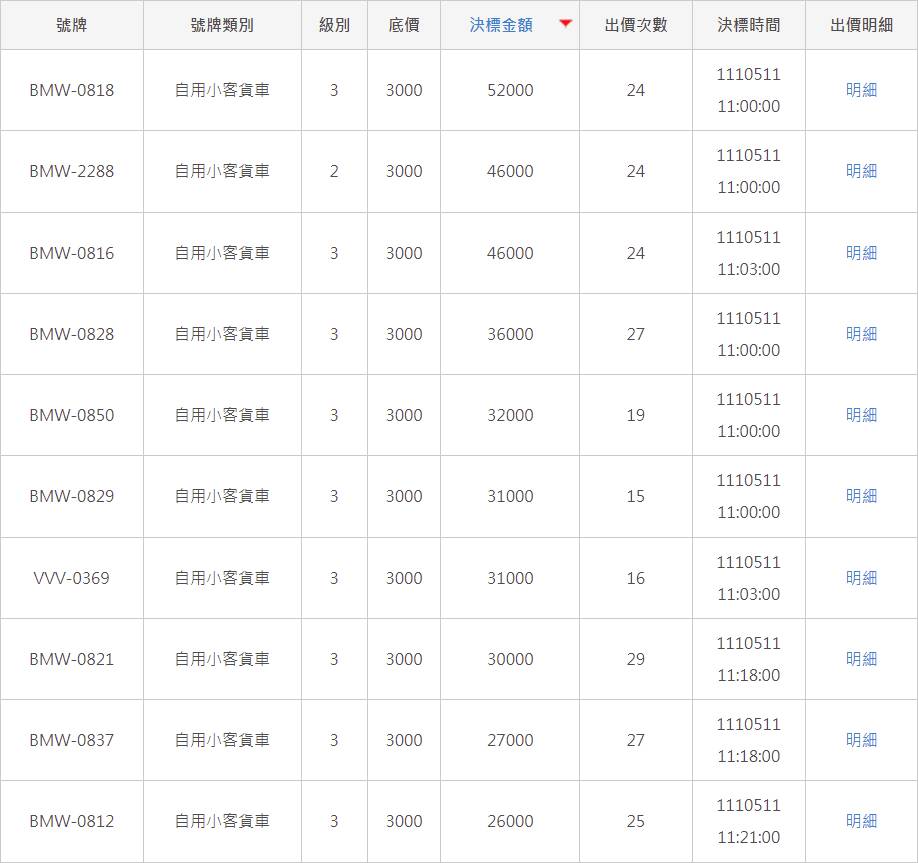Select plate number BMW-0837
918x863 pixels.
coord(71,740)
